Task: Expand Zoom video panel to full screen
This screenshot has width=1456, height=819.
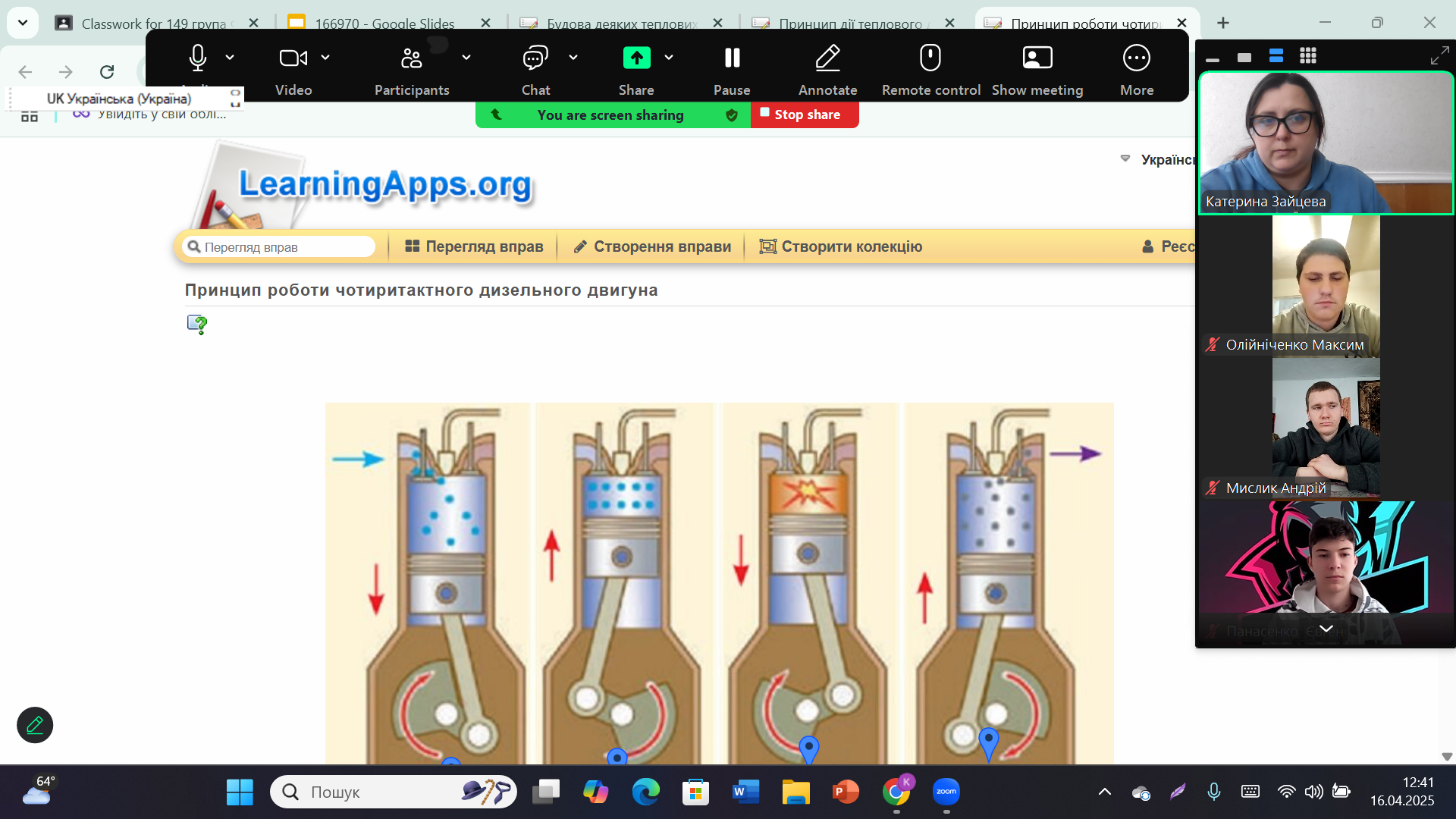Action: click(1439, 56)
